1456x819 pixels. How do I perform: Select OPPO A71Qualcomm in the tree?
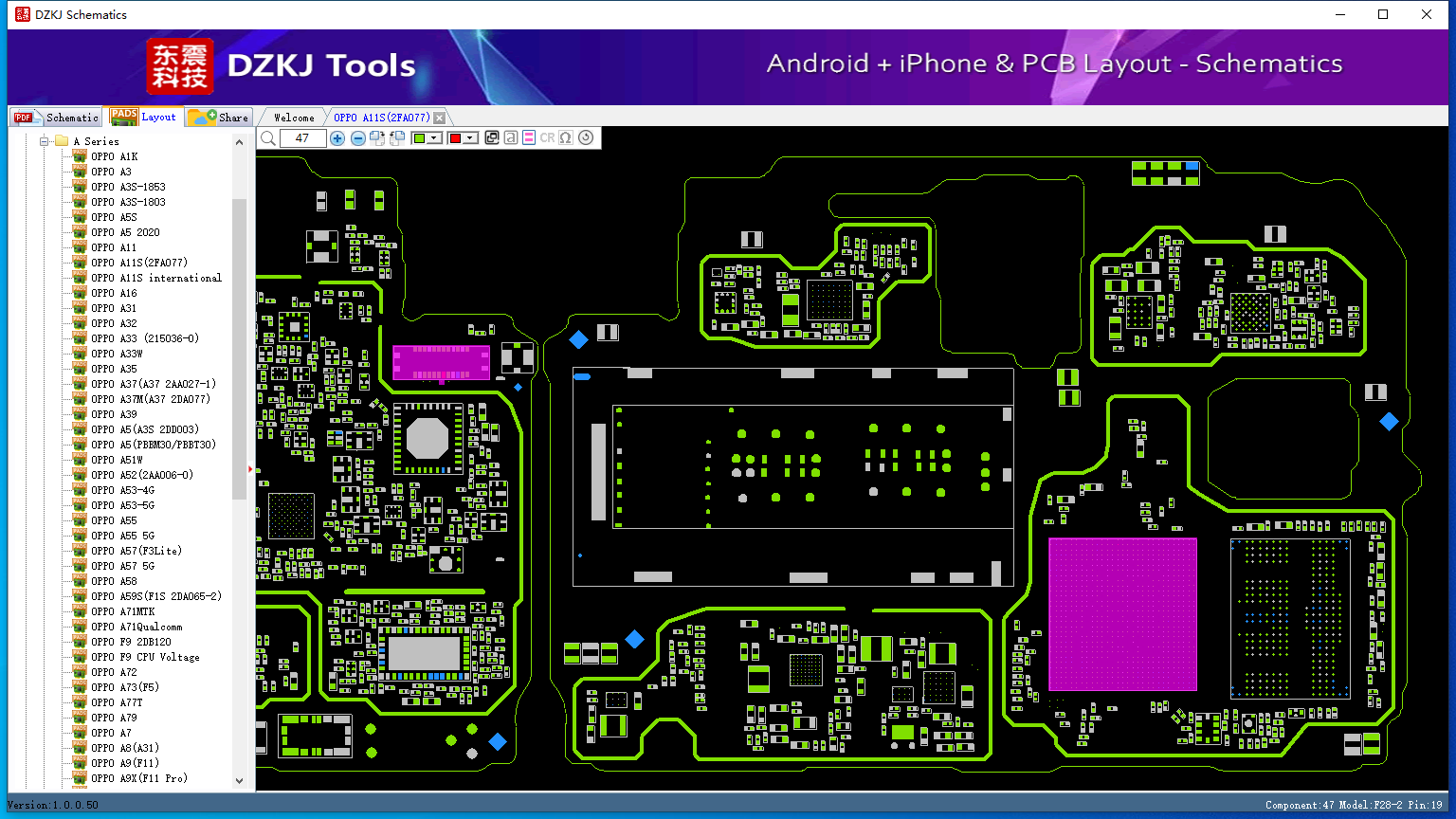click(136, 627)
